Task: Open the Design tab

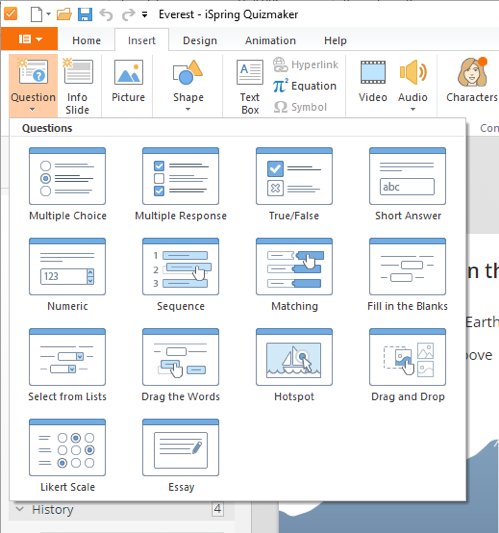Action: (200, 40)
